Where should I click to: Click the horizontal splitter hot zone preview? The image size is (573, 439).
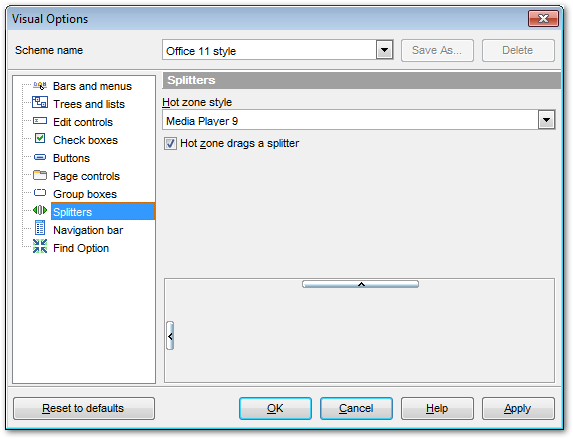(360, 284)
